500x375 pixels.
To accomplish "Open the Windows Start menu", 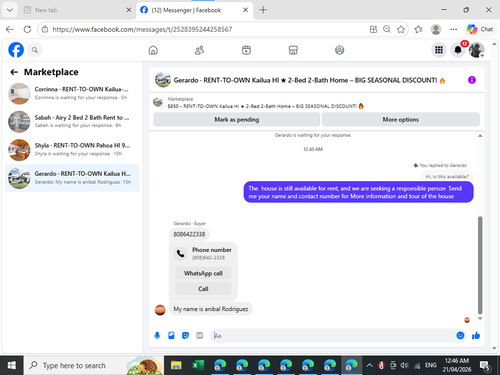I will click(x=12, y=365).
